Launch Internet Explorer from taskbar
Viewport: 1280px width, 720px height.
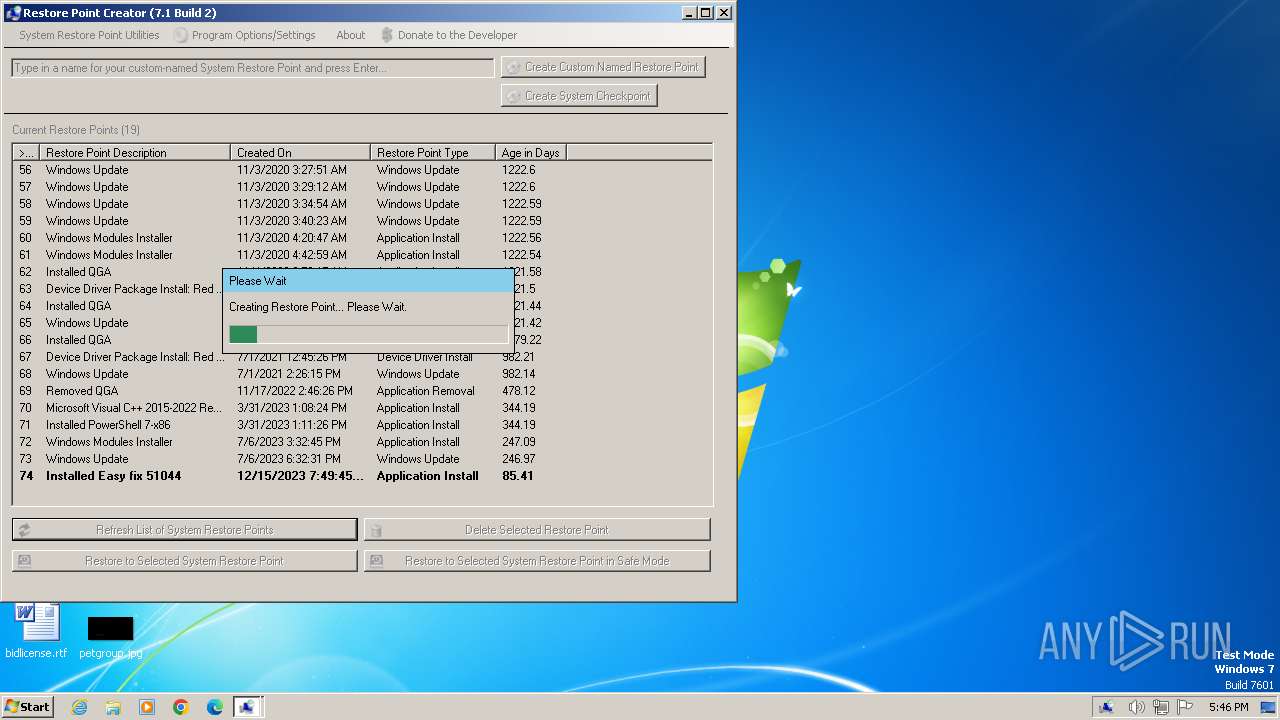(x=79, y=707)
